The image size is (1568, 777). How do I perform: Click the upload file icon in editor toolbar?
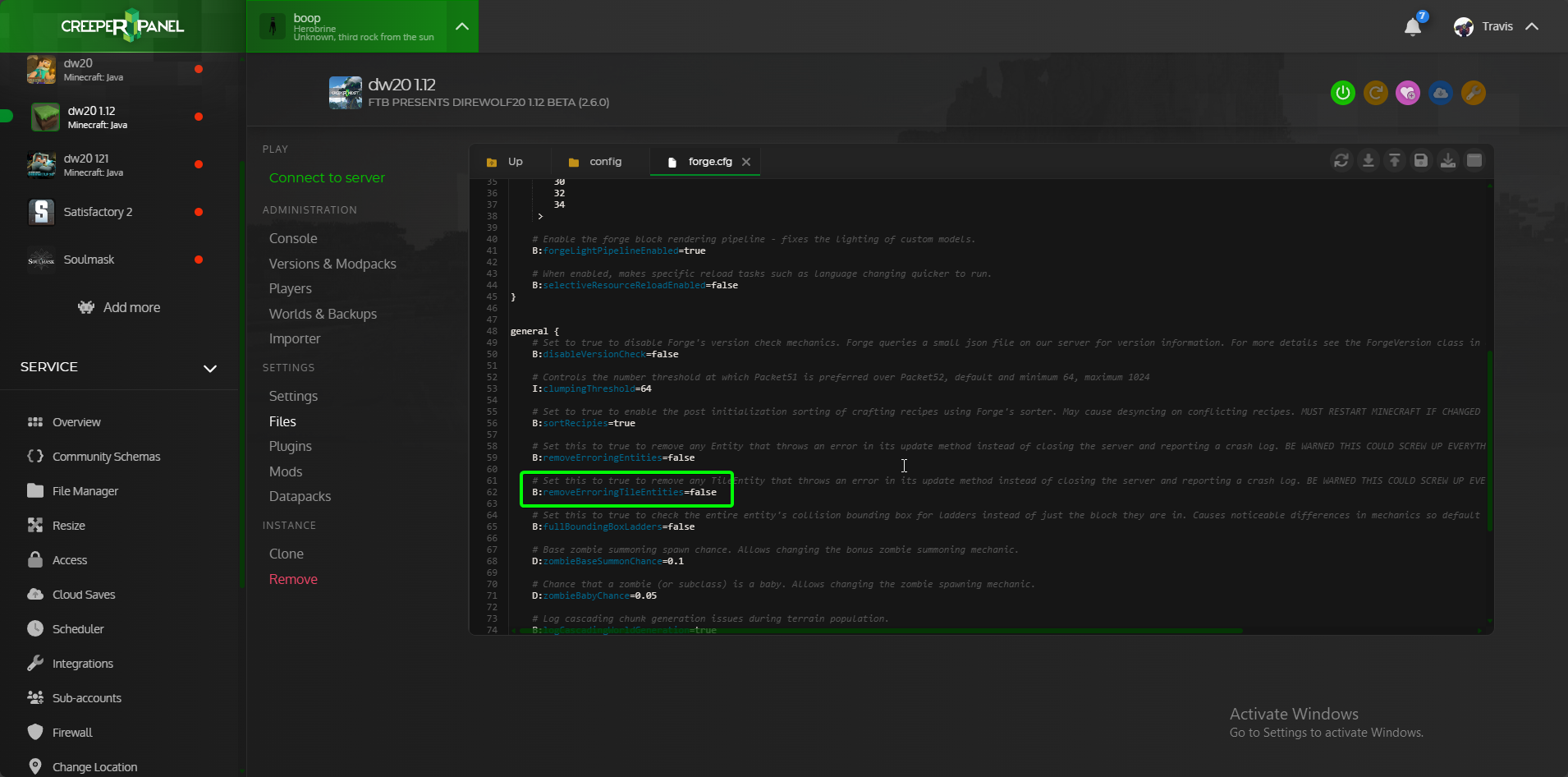(x=1395, y=161)
